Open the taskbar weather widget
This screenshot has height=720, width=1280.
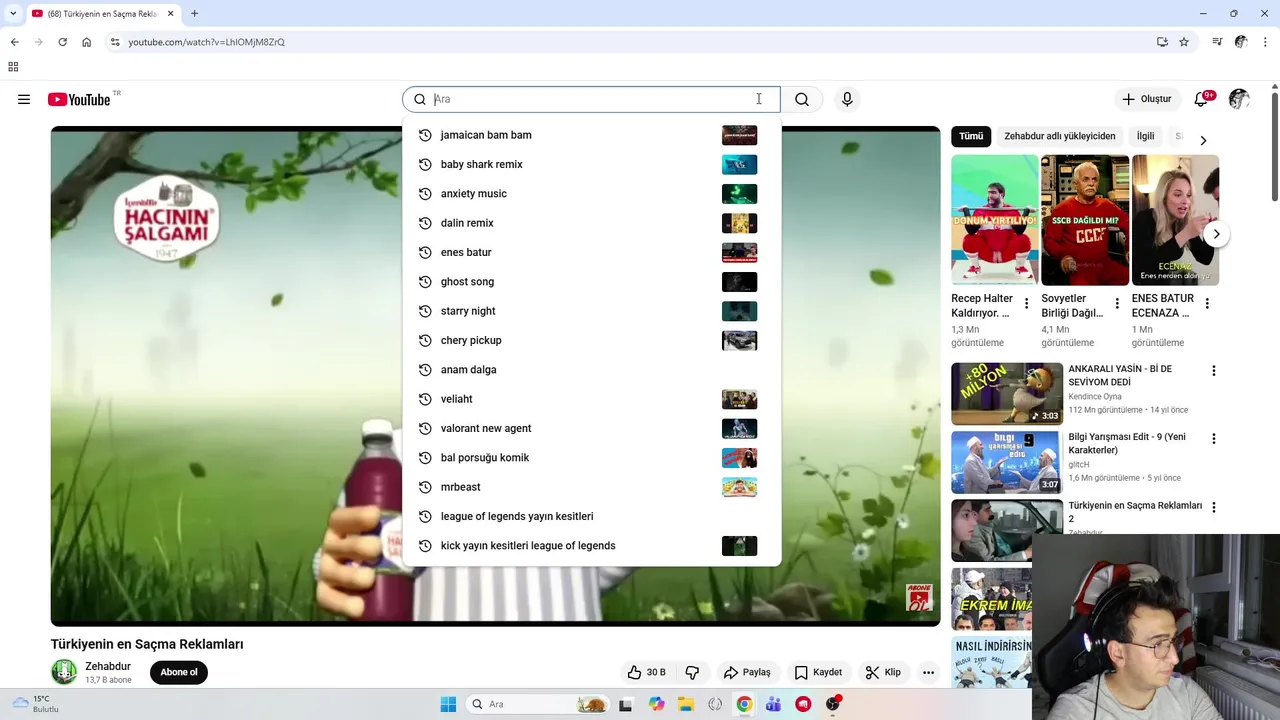35,704
